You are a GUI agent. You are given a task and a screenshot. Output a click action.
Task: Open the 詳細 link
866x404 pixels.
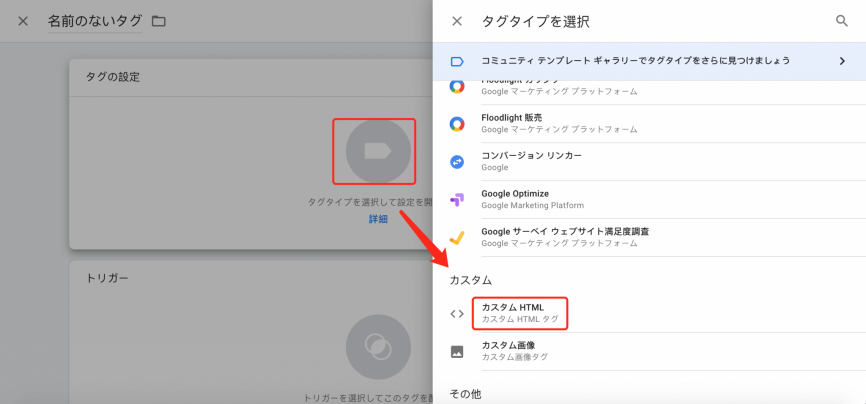coord(378,219)
